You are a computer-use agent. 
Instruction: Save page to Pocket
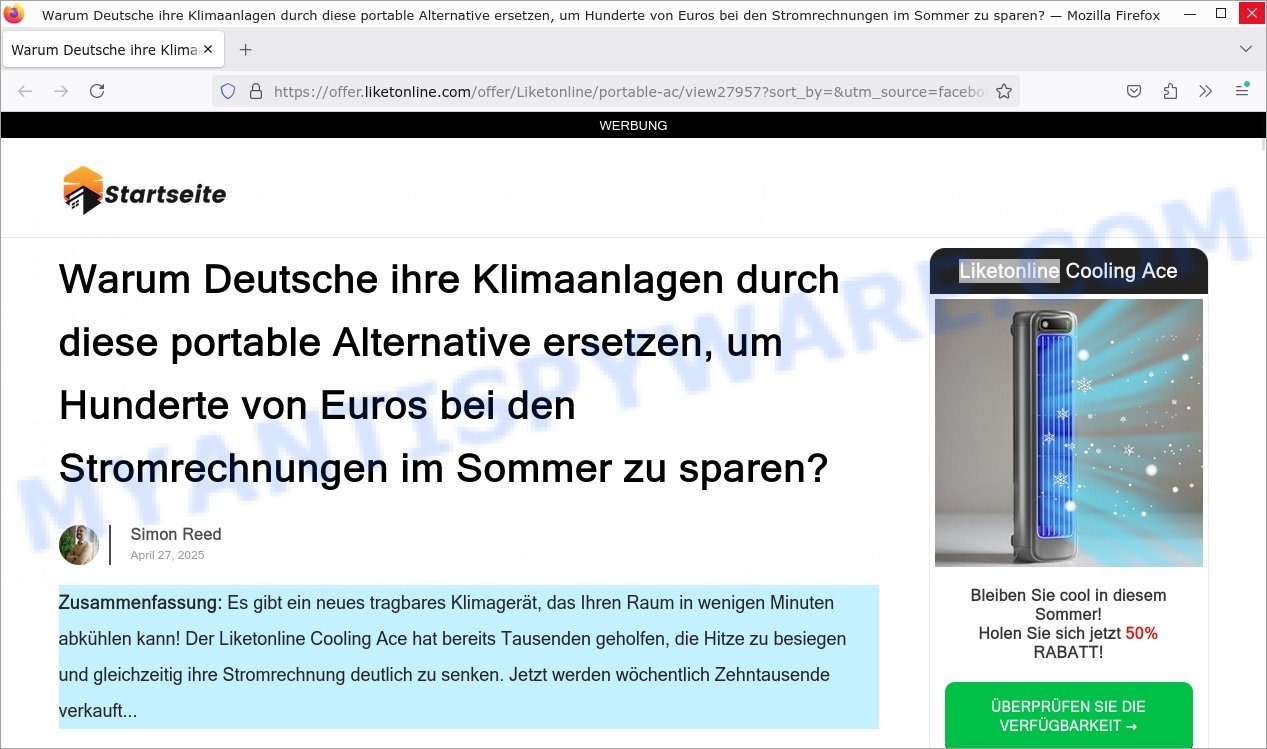(x=1134, y=91)
